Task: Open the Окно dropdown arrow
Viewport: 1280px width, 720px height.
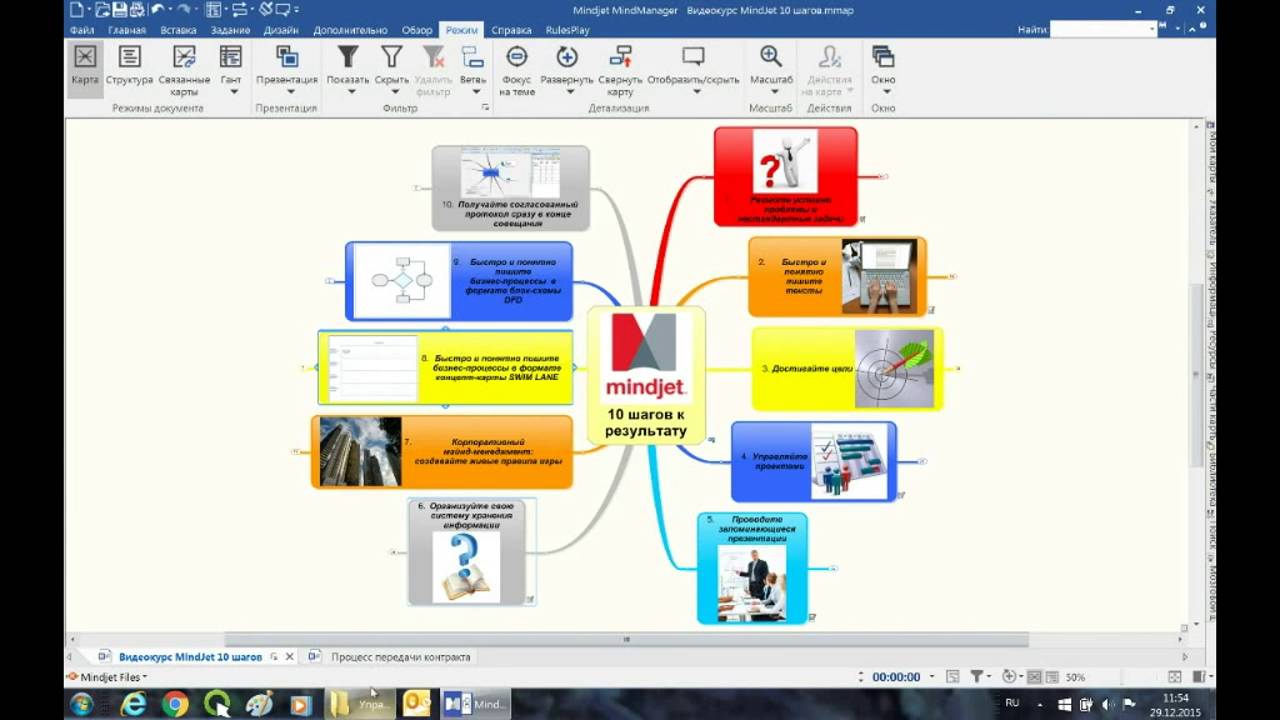Action: coord(886,92)
